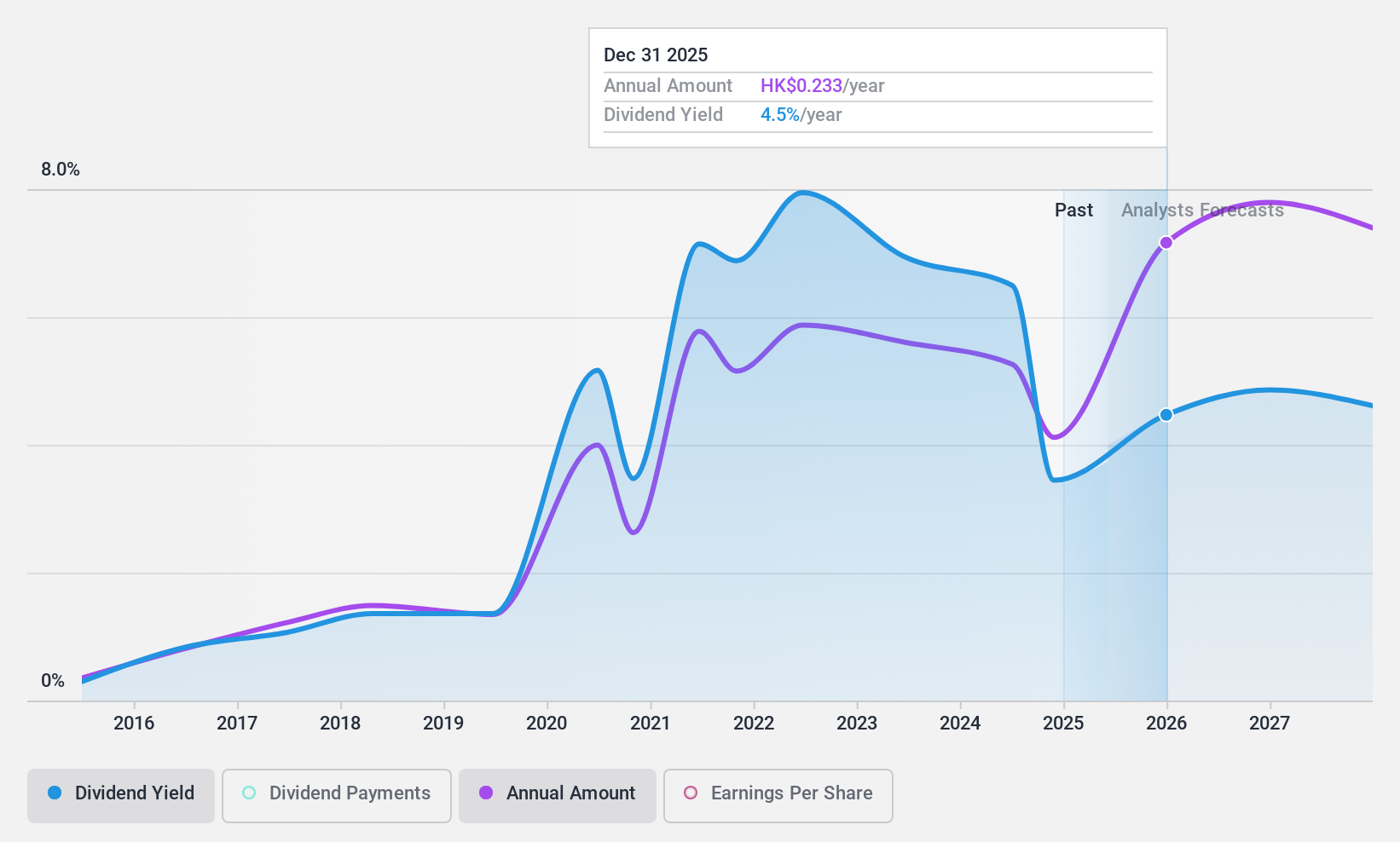This screenshot has width=1400, height=842.
Task: Click the 2024 year label on axis
Action: click(960, 724)
